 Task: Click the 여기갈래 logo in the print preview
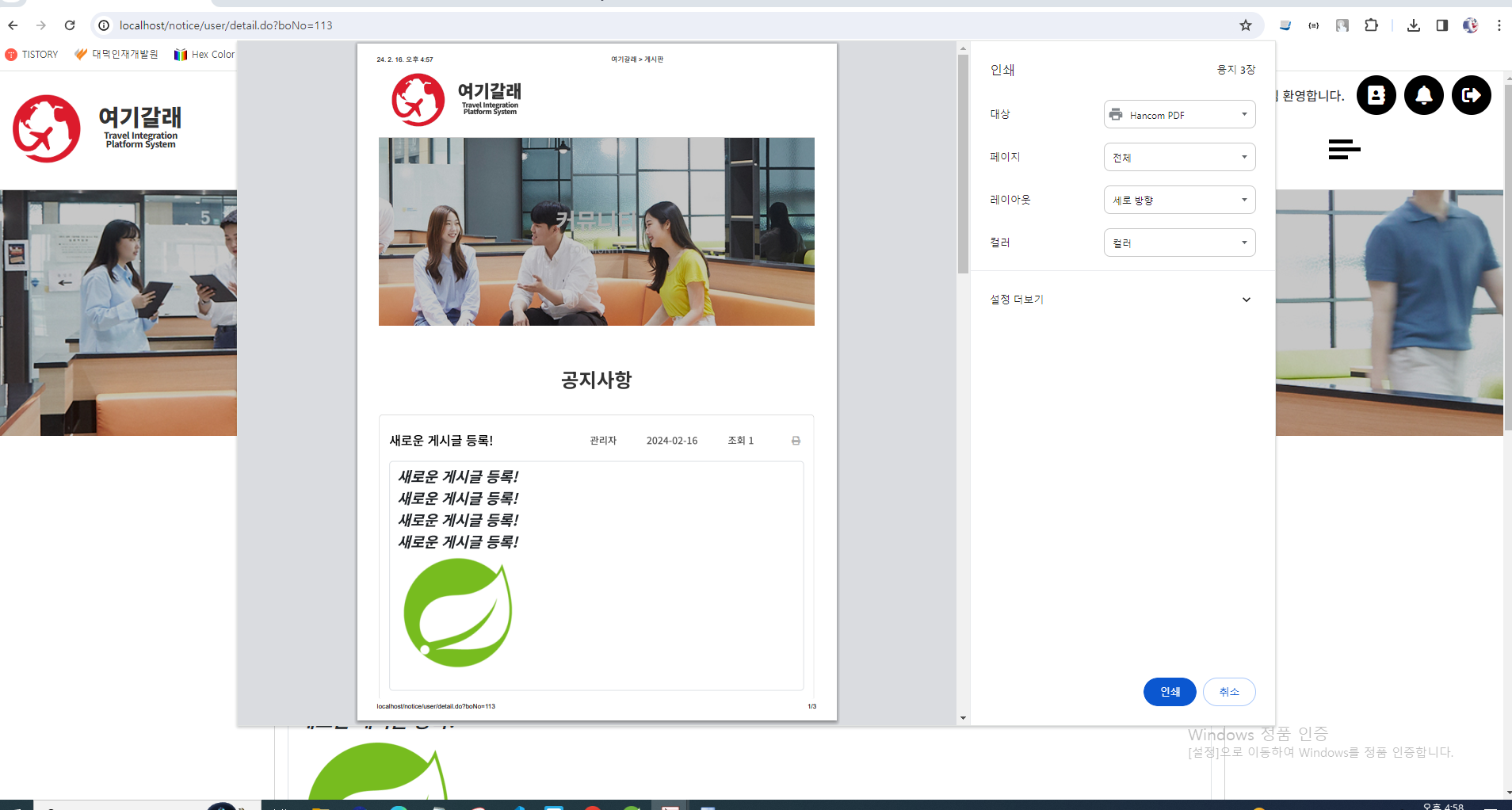[x=456, y=100]
